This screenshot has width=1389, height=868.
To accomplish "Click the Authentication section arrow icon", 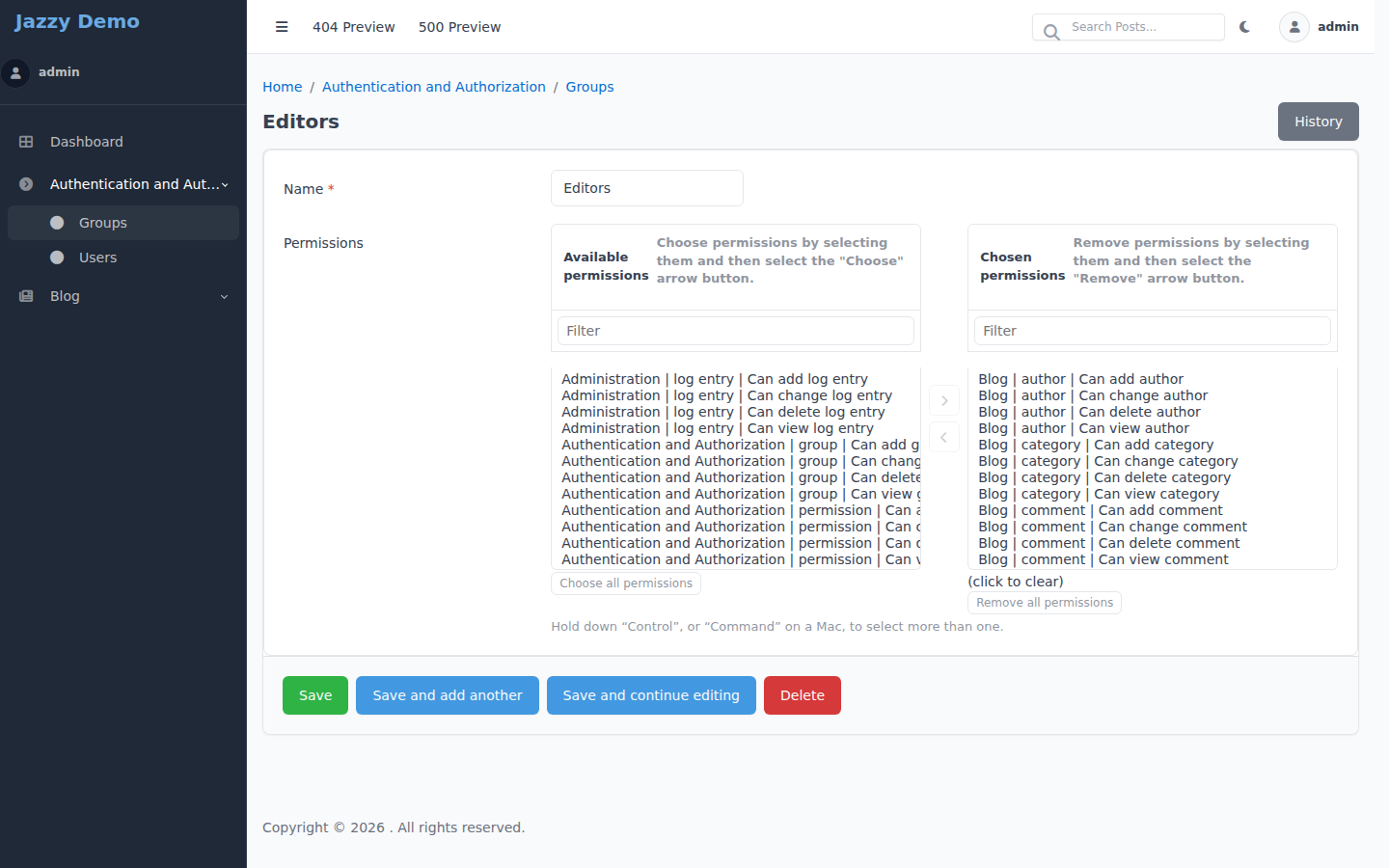I will click(x=26, y=184).
